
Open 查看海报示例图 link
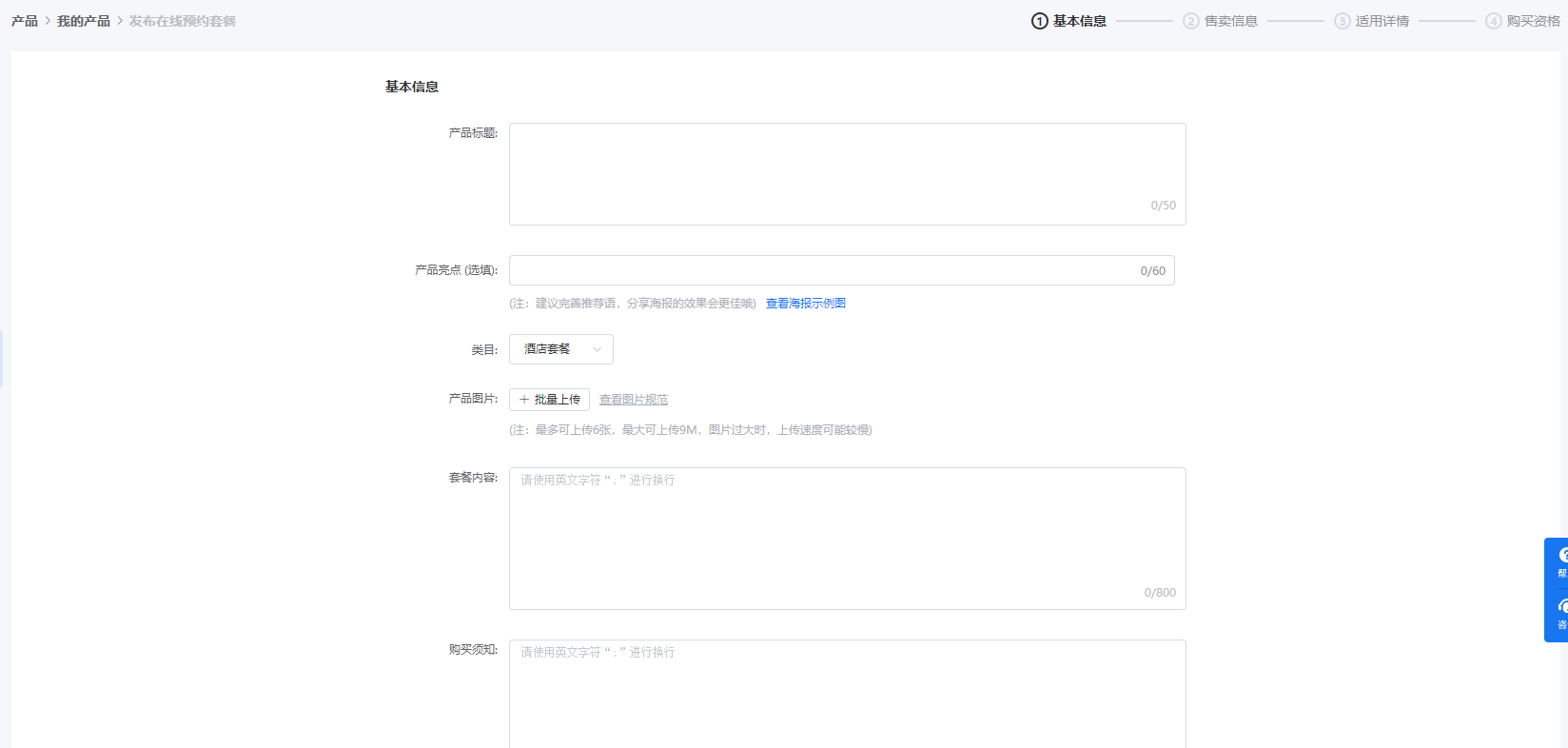coord(806,304)
